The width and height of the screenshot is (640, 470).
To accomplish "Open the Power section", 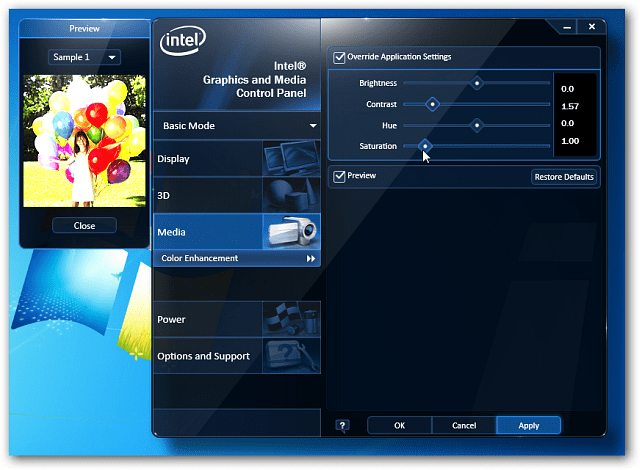I will [x=237, y=319].
